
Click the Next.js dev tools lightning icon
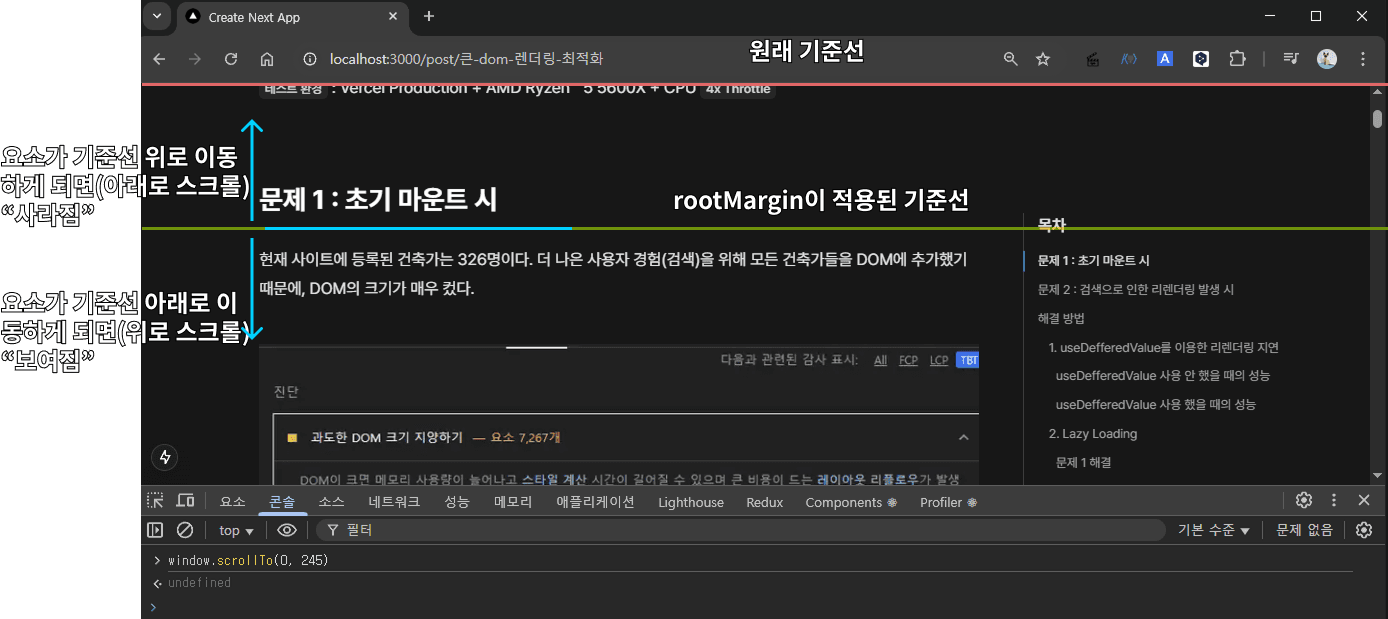tap(165, 457)
